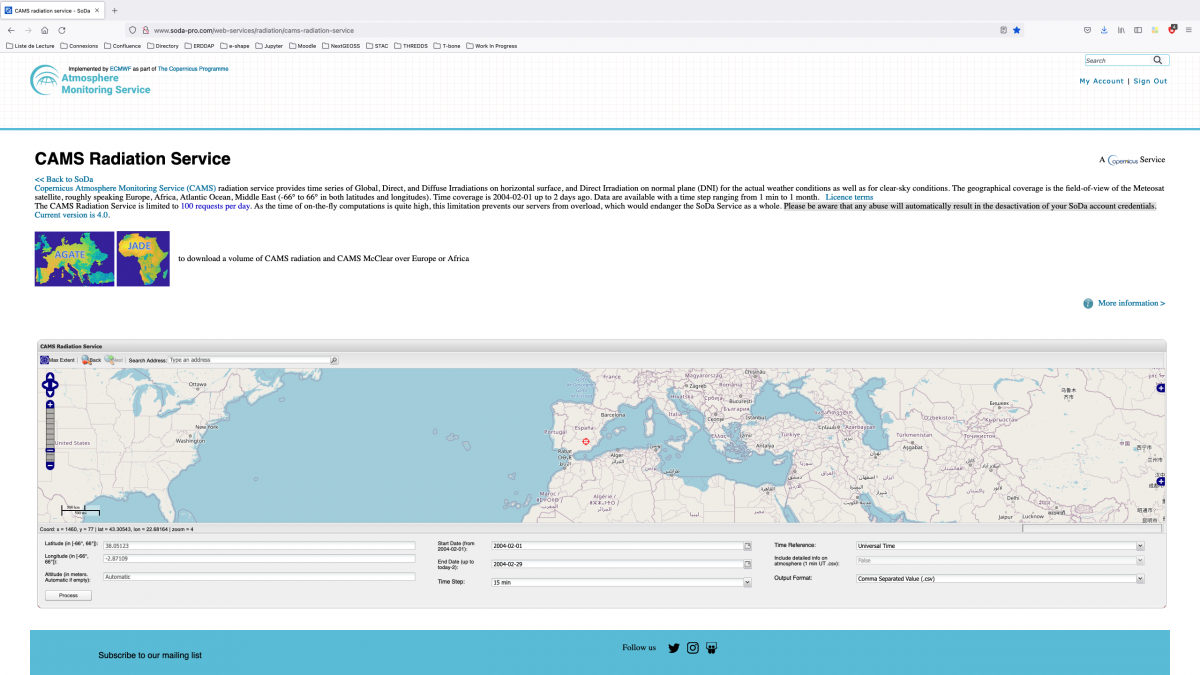This screenshot has width=1200, height=675.
Task: Click the Process button
Action: (x=69, y=595)
